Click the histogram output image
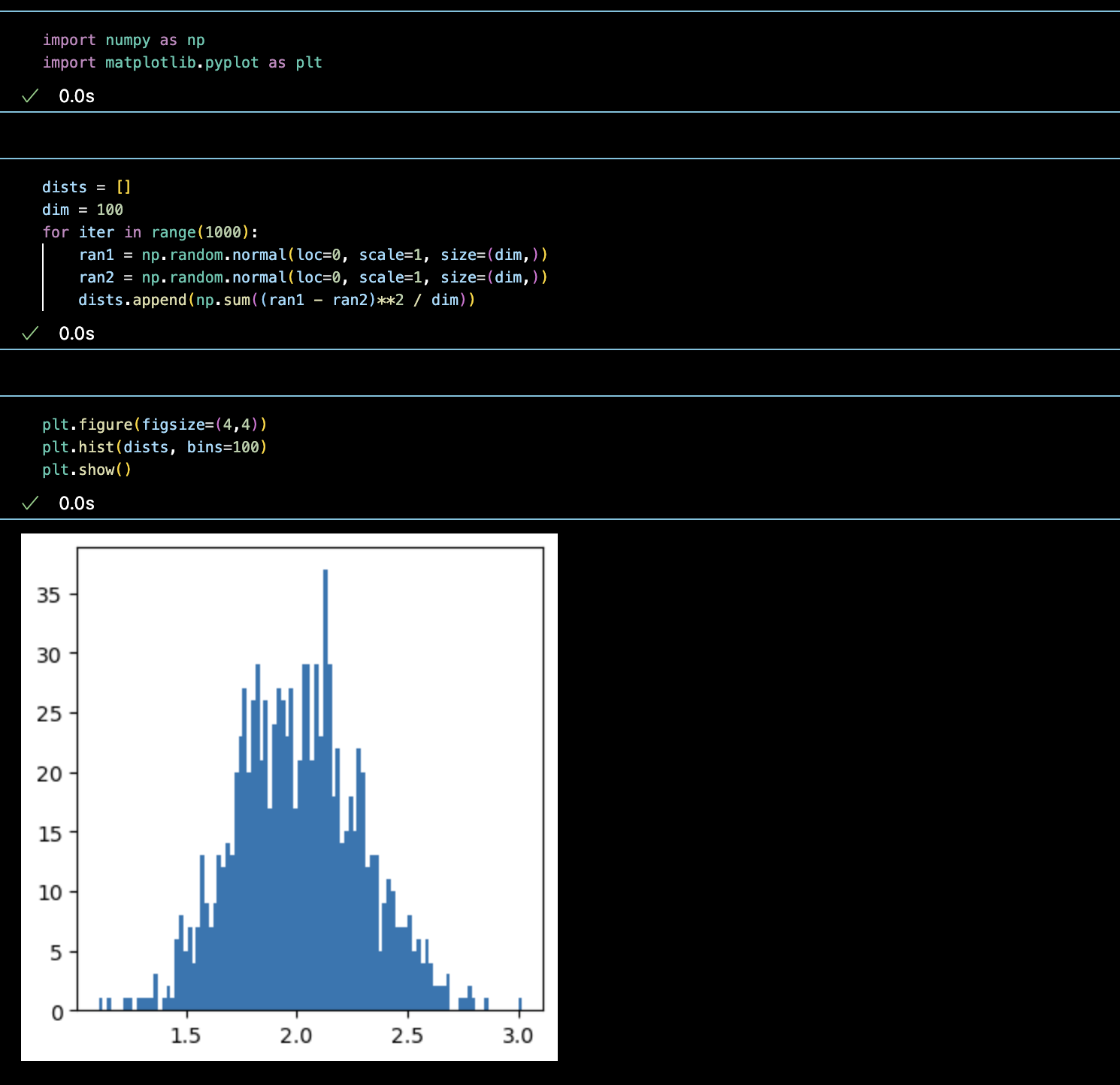 (x=289, y=796)
